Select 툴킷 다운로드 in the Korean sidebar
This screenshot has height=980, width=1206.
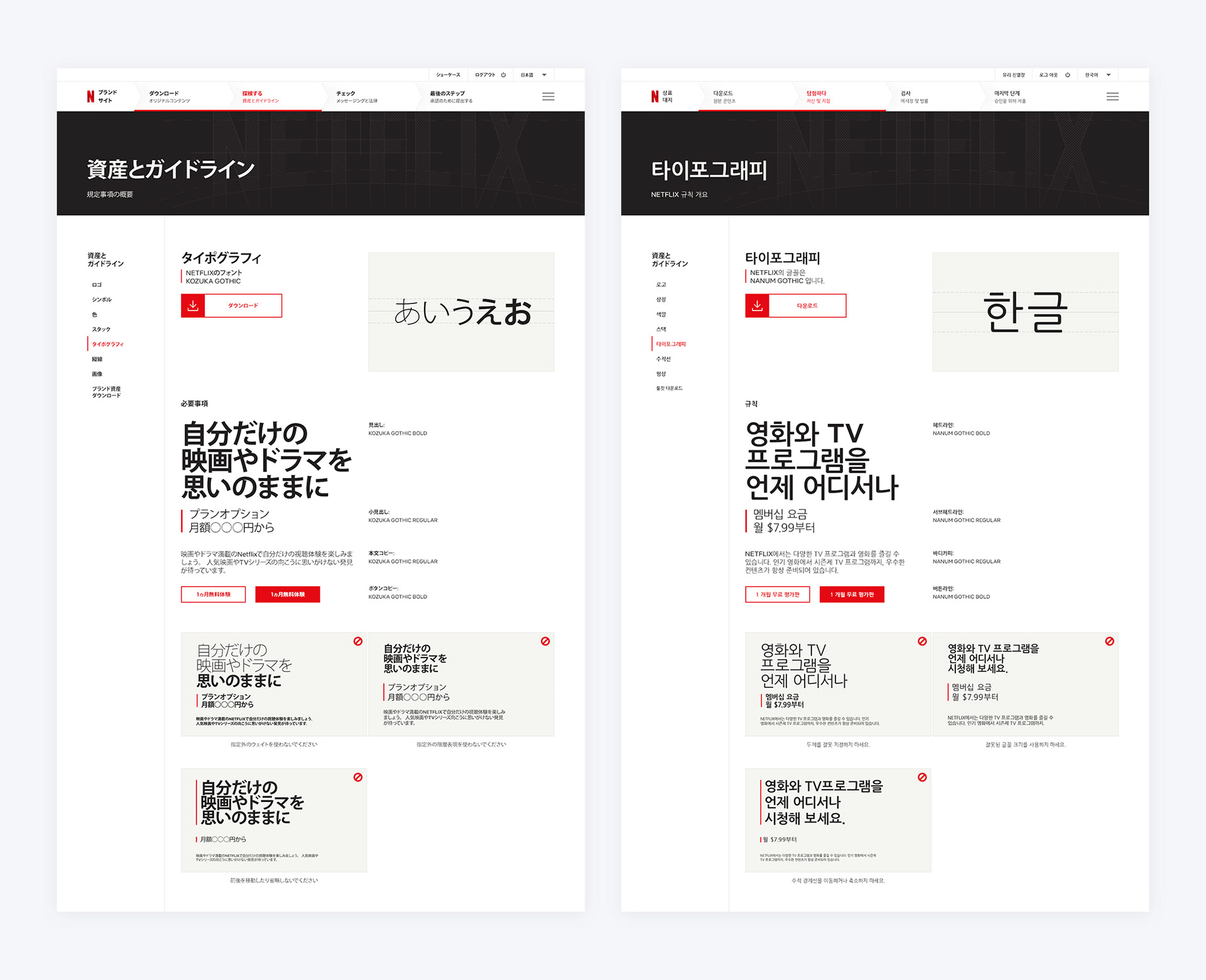tap(670, 388)
